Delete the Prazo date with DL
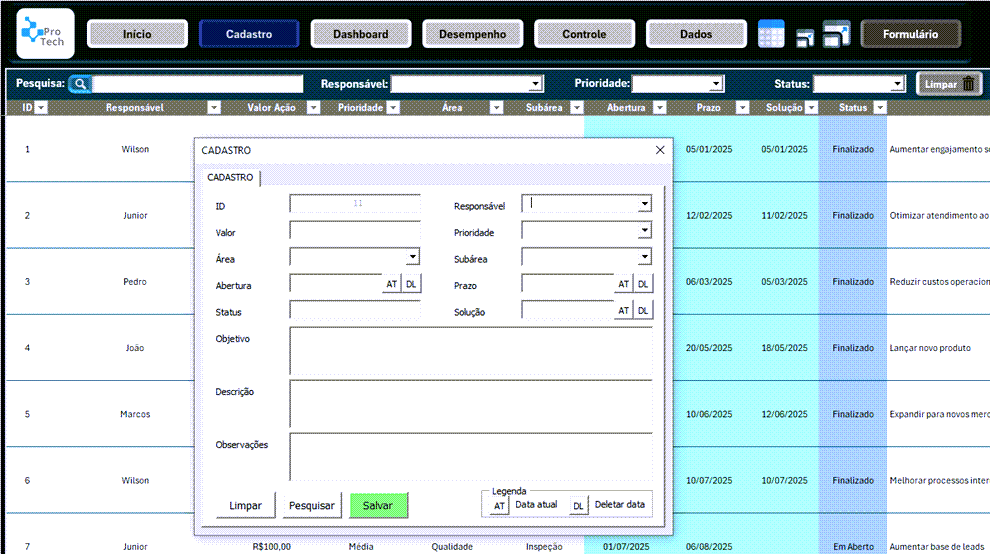The image size is (990, 554). 643,285
